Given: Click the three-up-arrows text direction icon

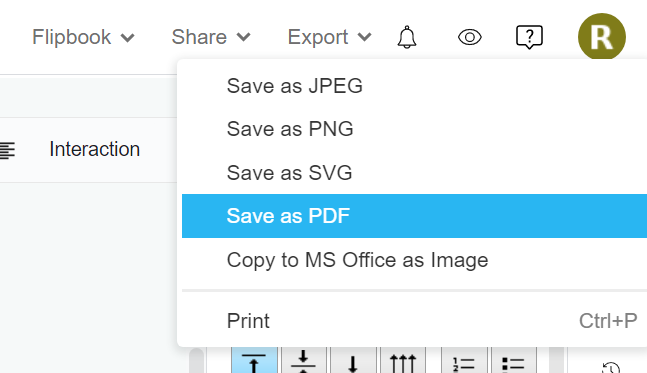Looking at the screenshot, I should tap(403, 360).
